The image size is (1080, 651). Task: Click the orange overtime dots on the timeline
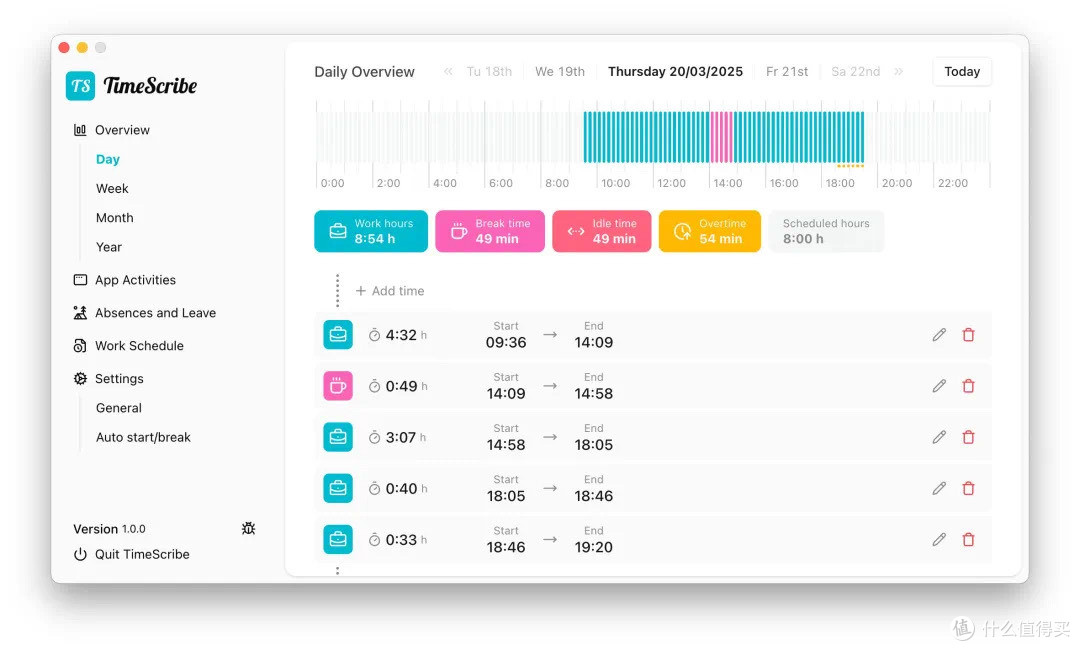point(850,166)
